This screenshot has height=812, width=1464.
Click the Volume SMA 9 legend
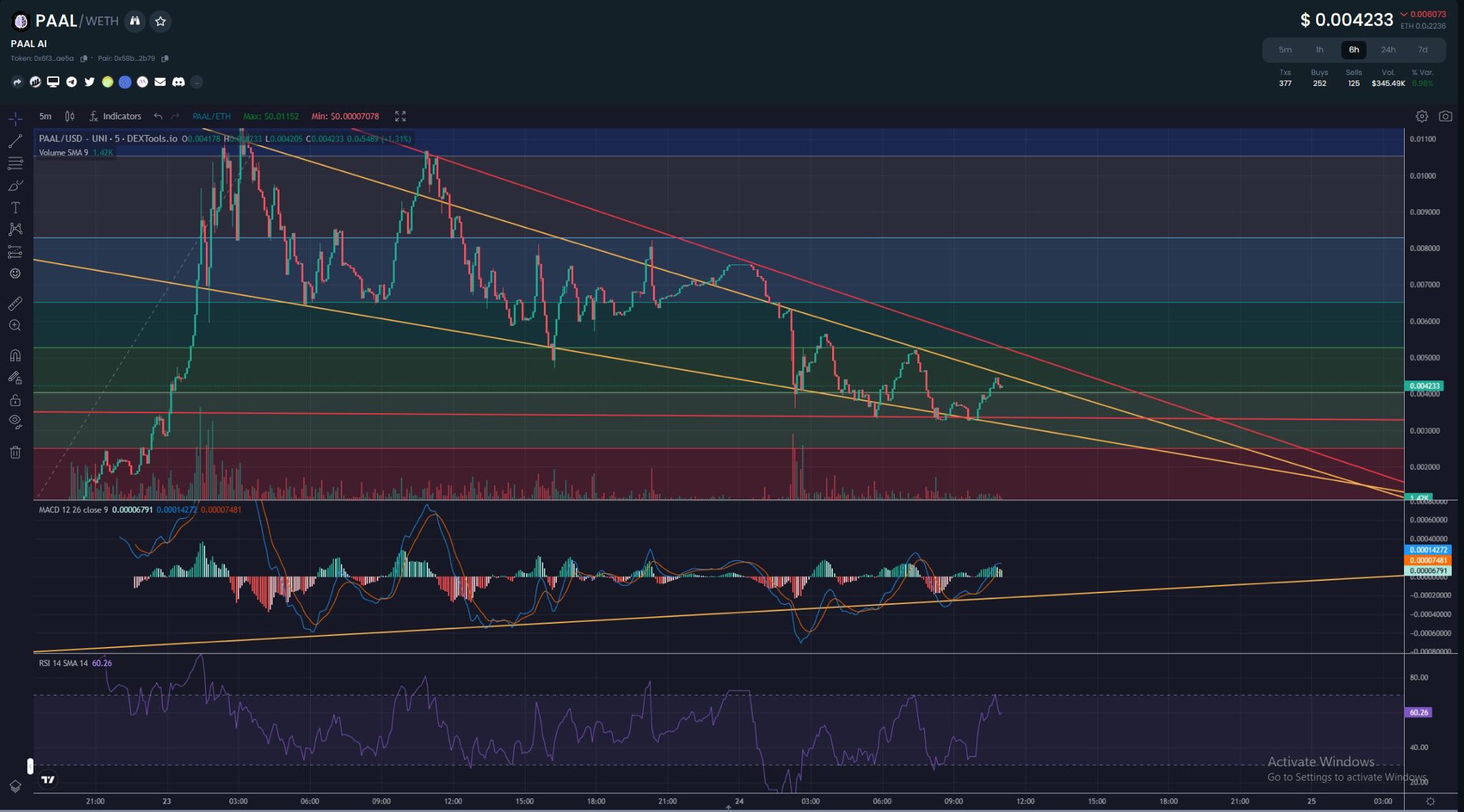click(64, 153)
